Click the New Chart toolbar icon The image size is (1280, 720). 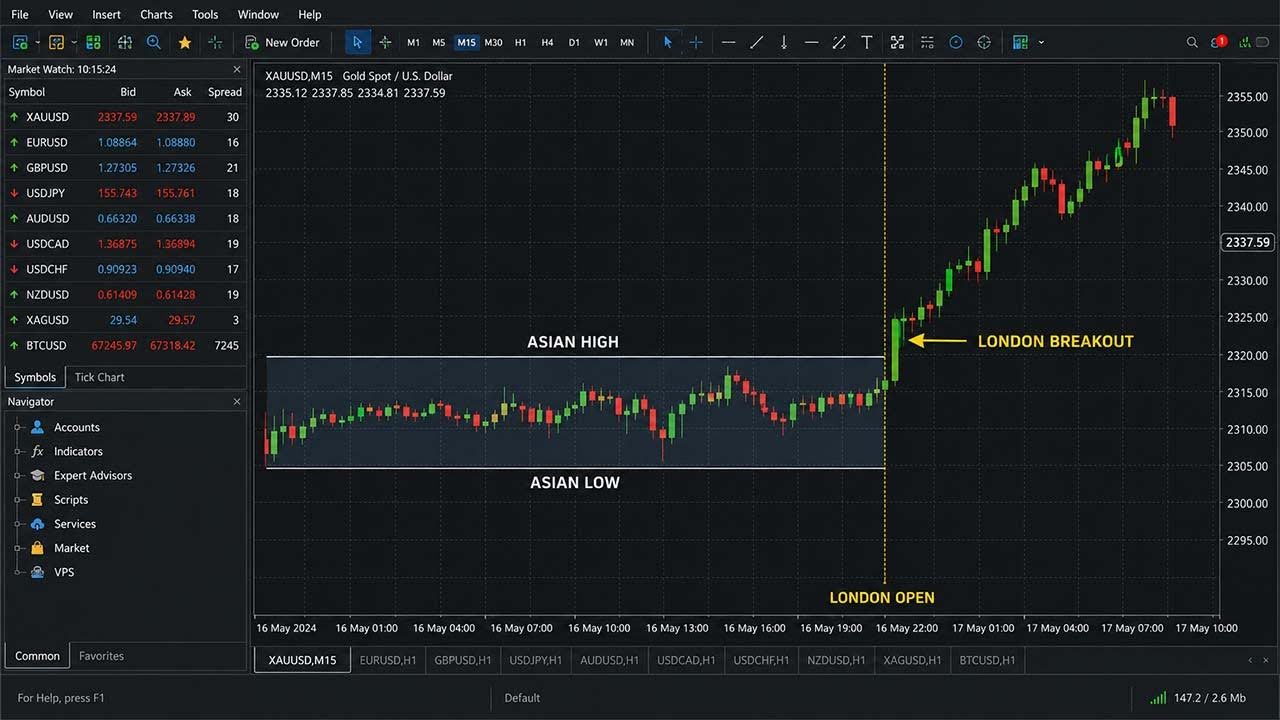[20, 42]
